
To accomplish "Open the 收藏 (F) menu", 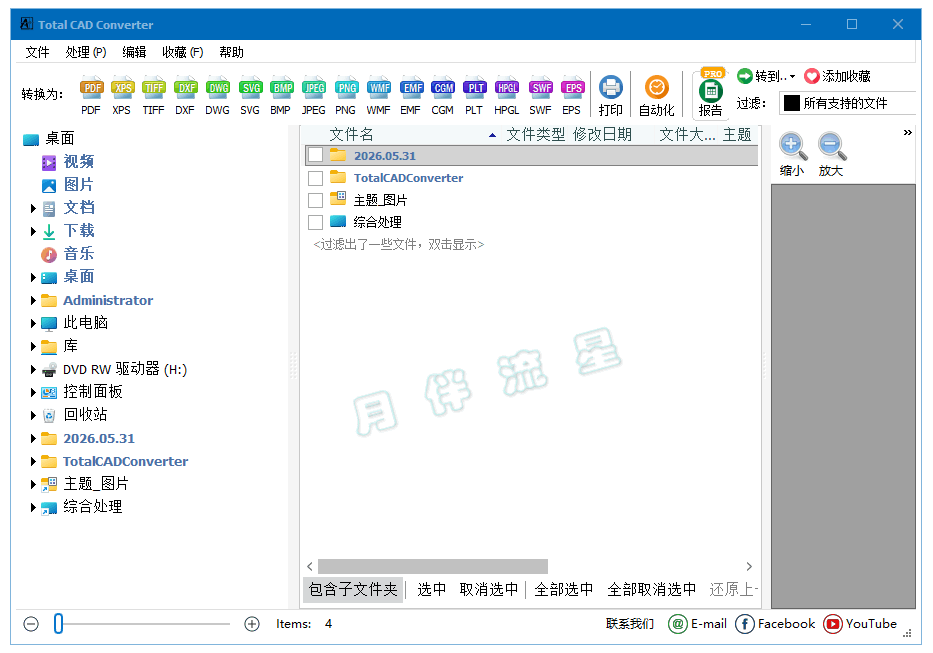I will point(182,52).
